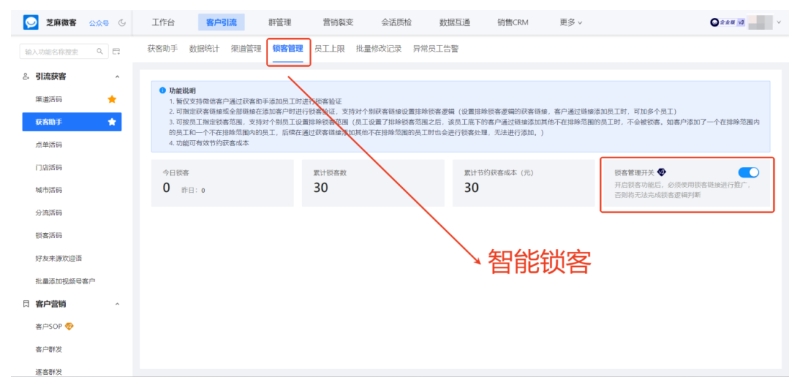The width and height of the screenshot is (801, 387).
Task: Click the 功能说明 info icon
Action: [162, 90]
